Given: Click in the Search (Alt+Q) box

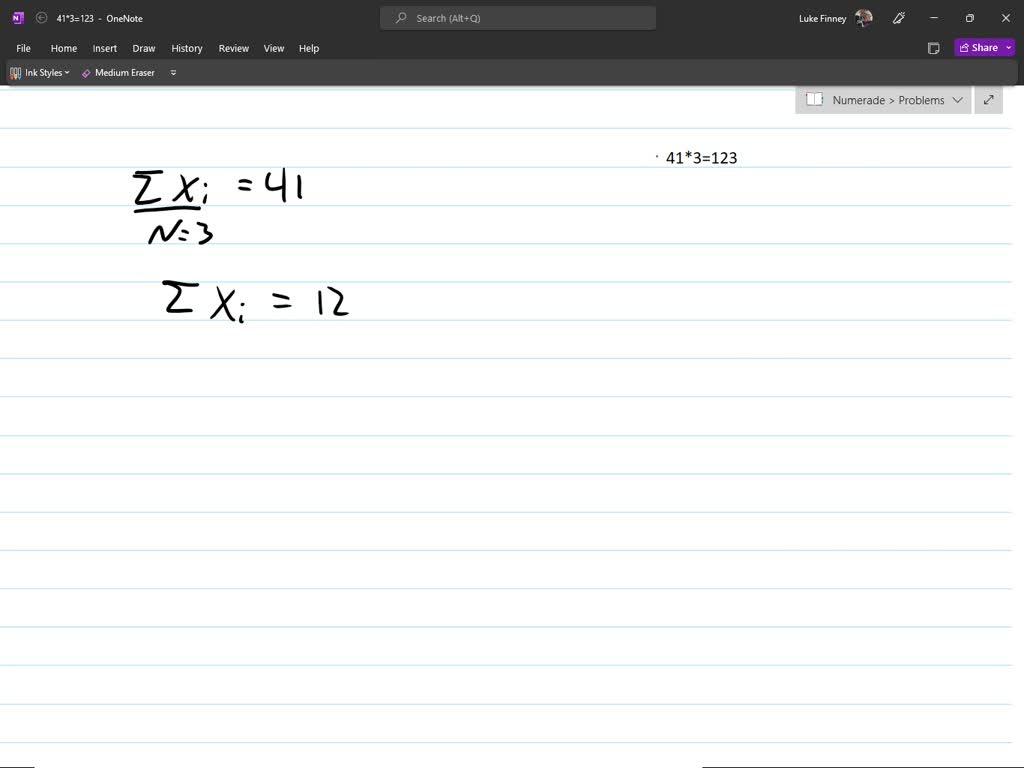Looking at the screenshot, I should (518, 18).
